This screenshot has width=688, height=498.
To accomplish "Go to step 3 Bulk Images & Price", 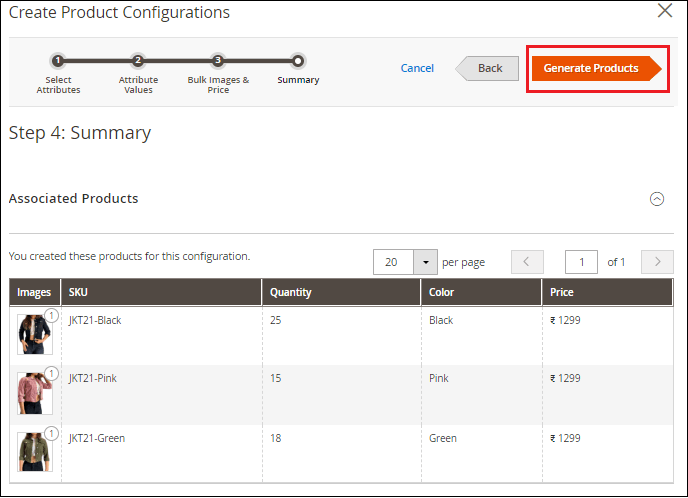I will pos(218,61).
